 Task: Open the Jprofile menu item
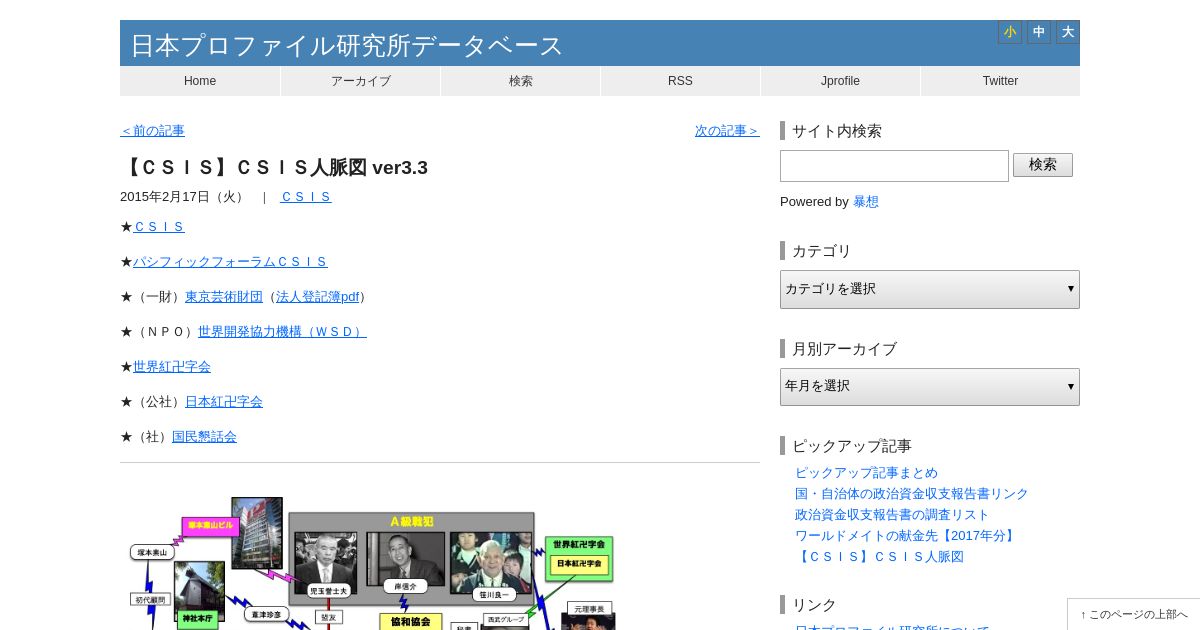(x=840, y=81)
